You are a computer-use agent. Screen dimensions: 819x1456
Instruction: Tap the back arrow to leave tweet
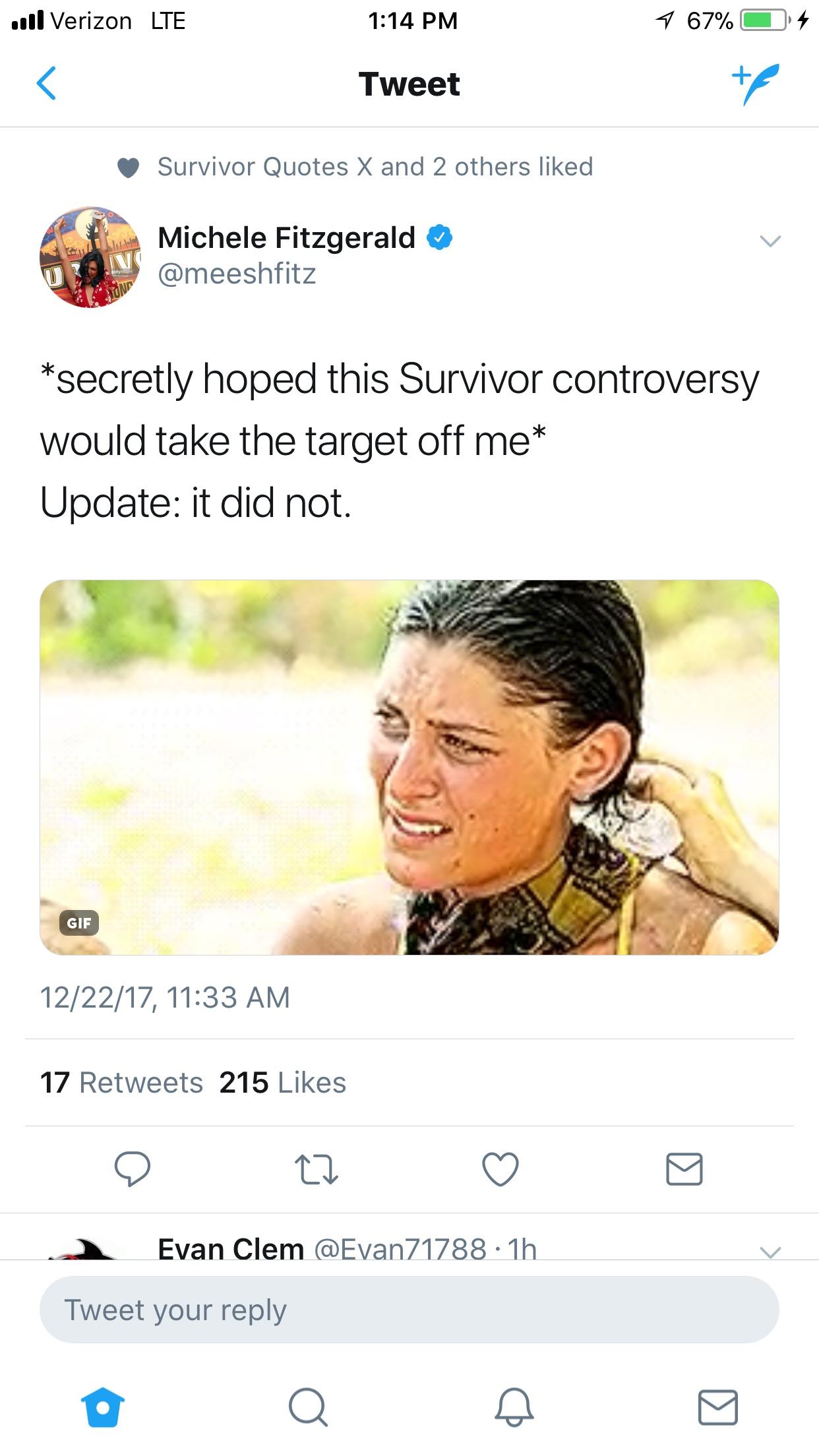(x=46, y=84)
